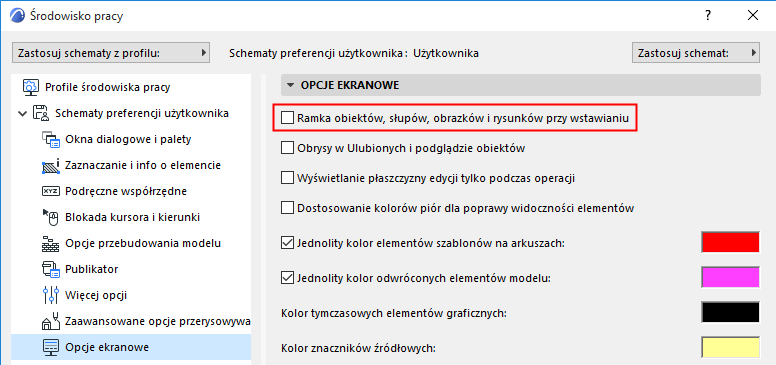This screenshot has height=365, width=776.
Task: Click the Podręczne współrzędne XYZ icon
Action: point(51,191)
